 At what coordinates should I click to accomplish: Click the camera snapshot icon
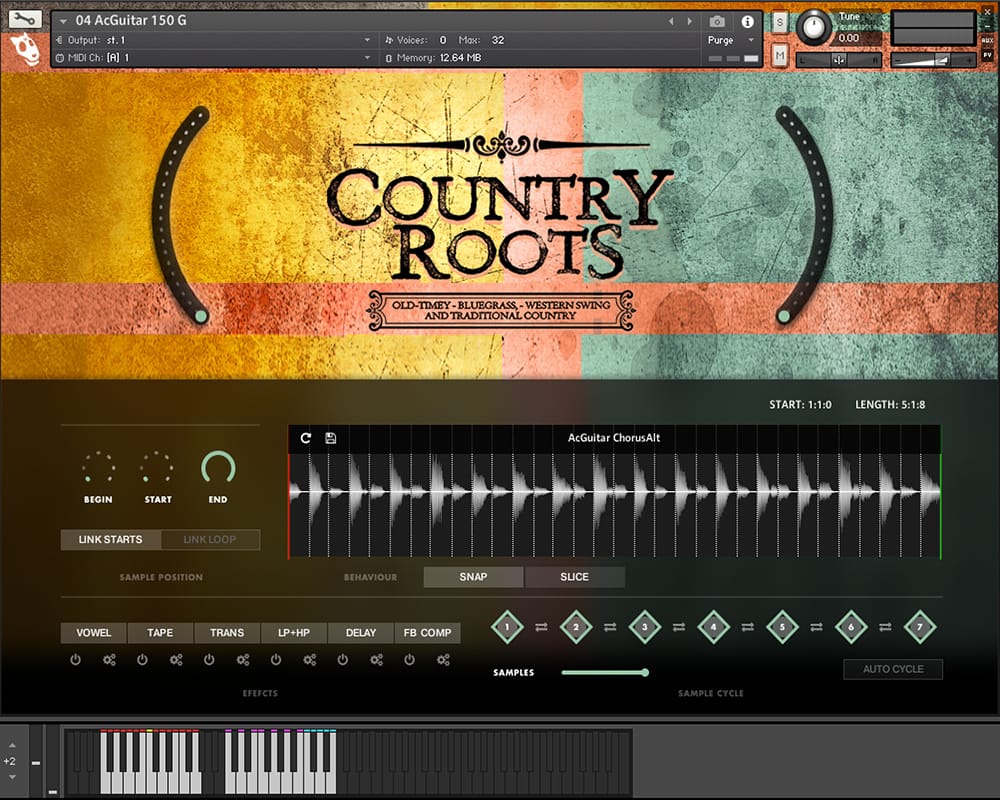[717, 21]
